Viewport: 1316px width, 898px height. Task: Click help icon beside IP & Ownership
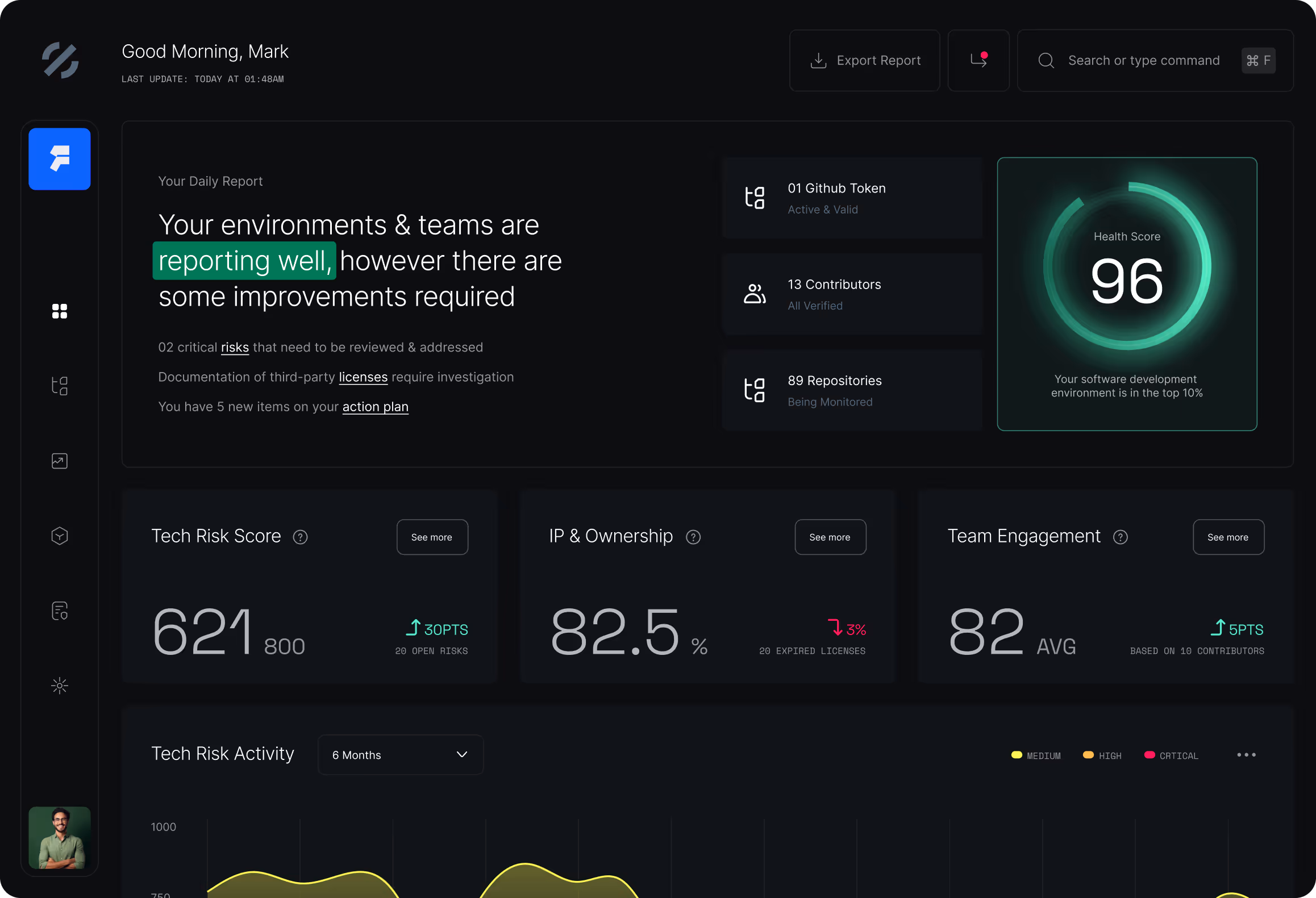[693, 537]
